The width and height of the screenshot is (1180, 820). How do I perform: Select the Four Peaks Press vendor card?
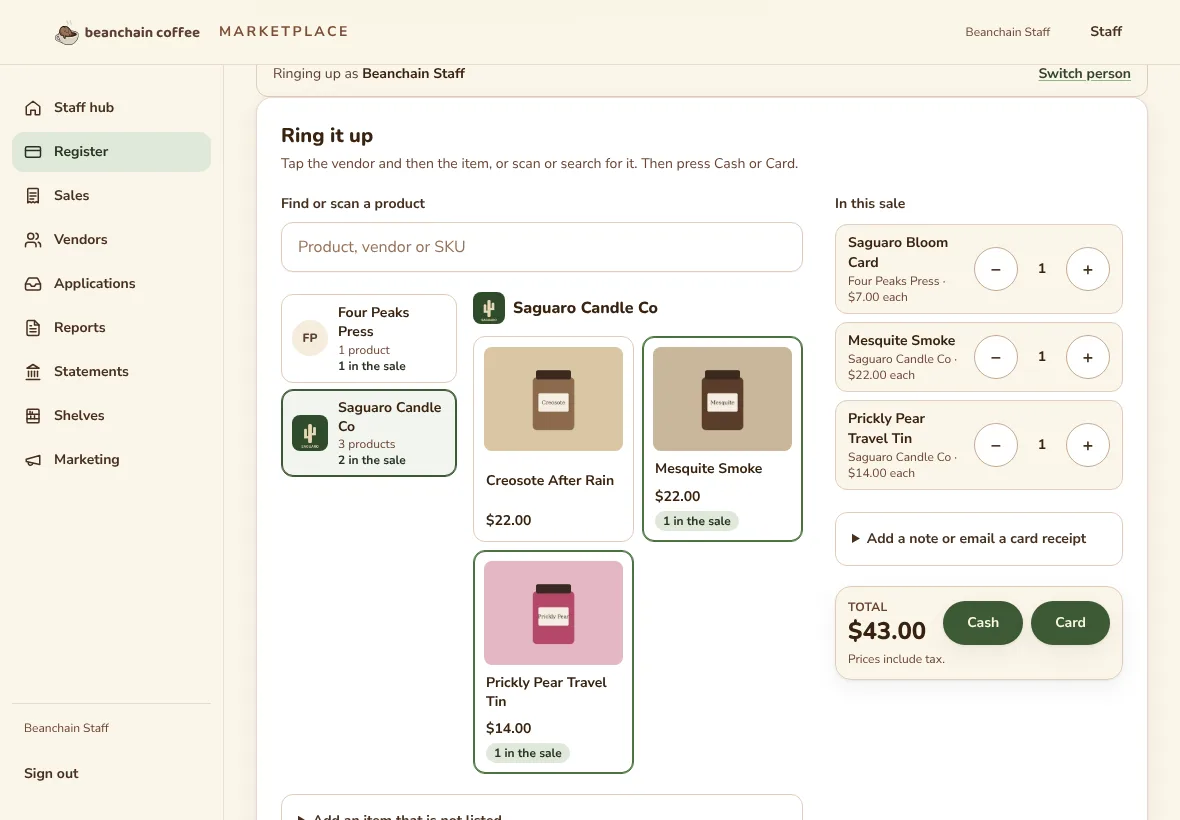(x=369, y=339)
